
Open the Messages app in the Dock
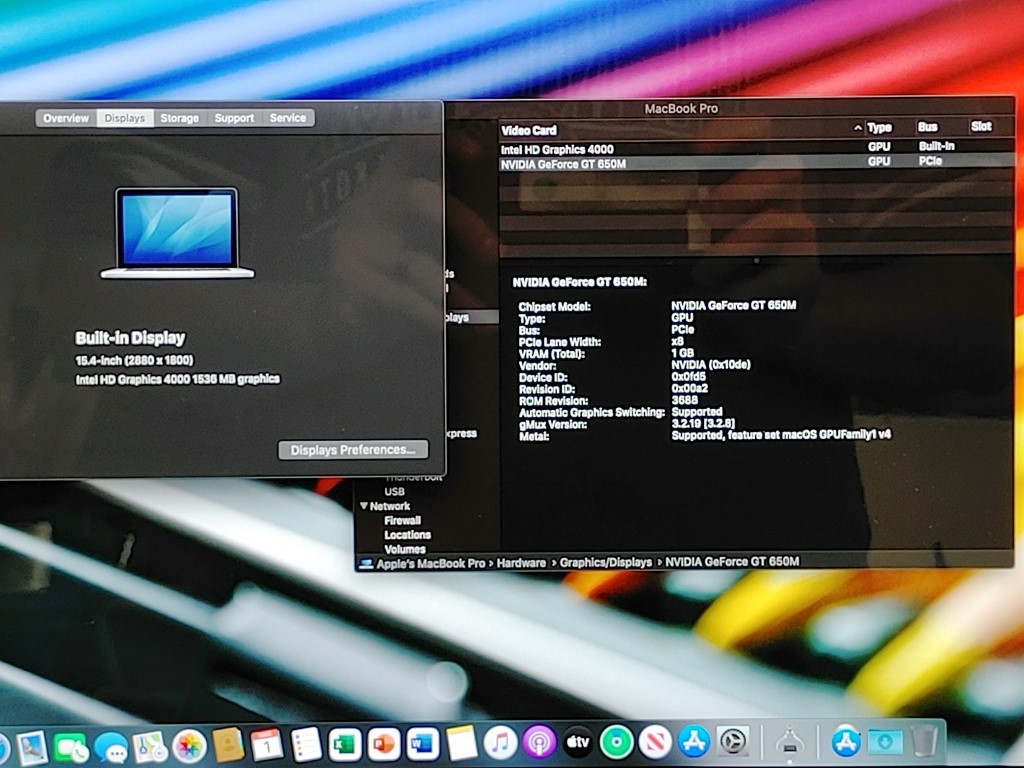[x=110, y=746]
